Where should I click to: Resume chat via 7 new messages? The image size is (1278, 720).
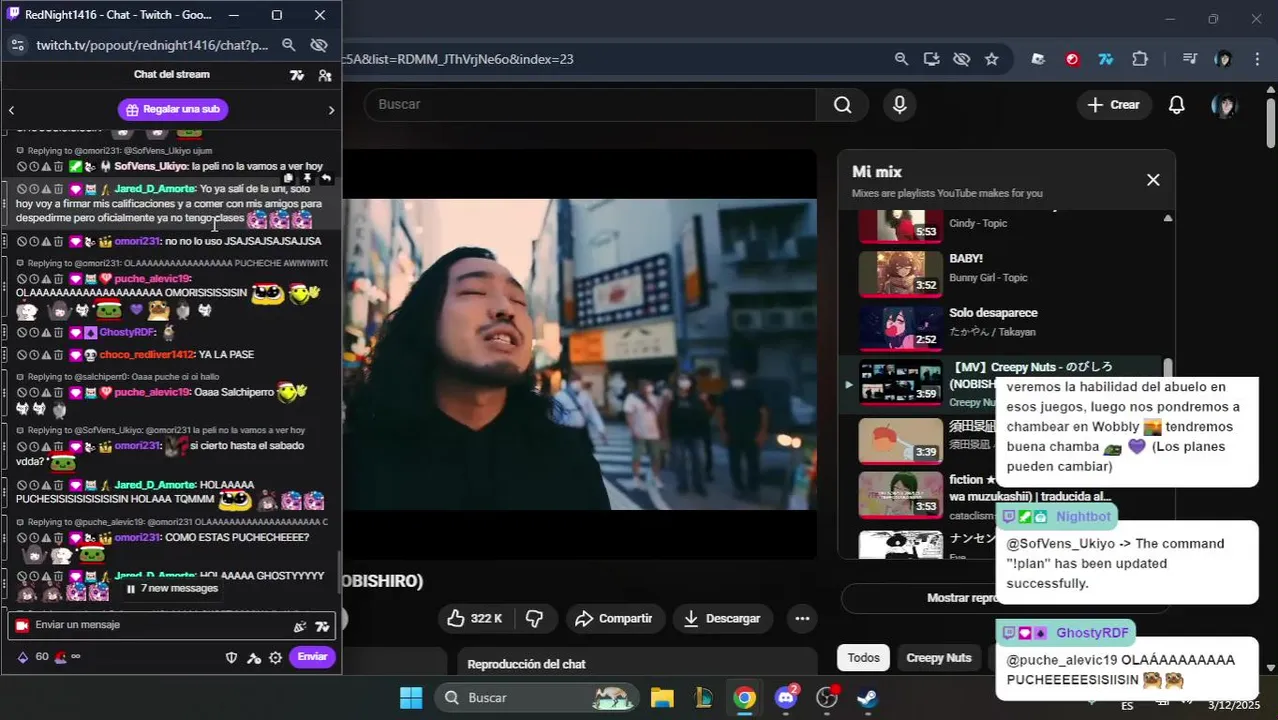tap(171, 588)
